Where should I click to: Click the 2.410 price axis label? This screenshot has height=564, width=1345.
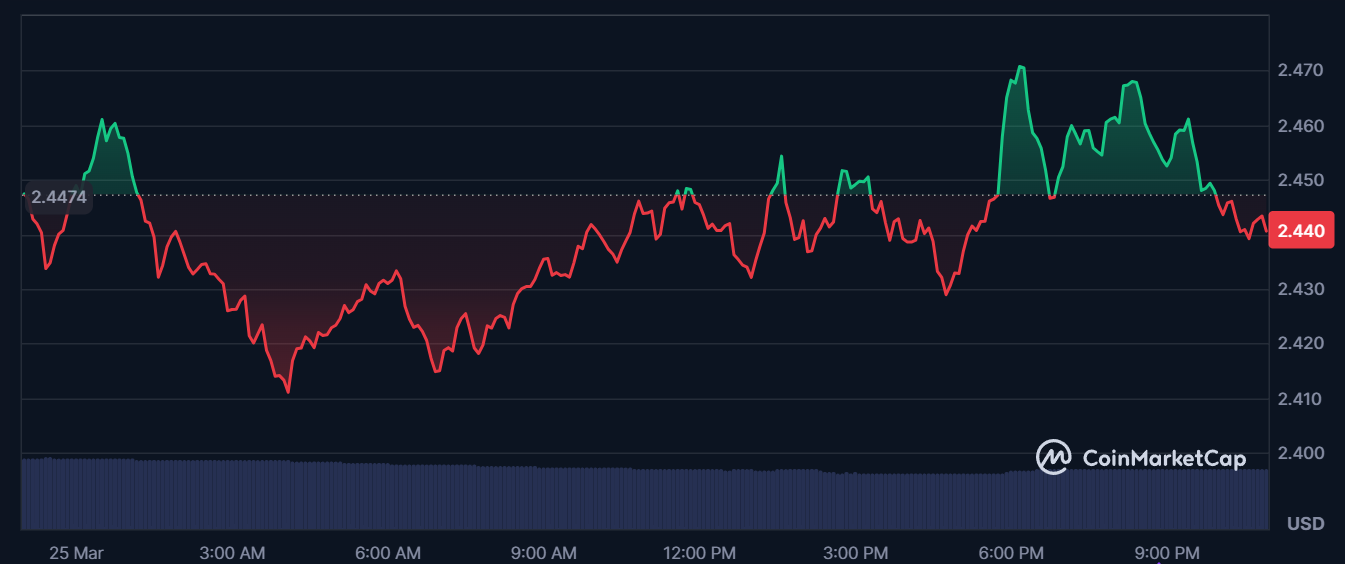tap(1300, 399)
